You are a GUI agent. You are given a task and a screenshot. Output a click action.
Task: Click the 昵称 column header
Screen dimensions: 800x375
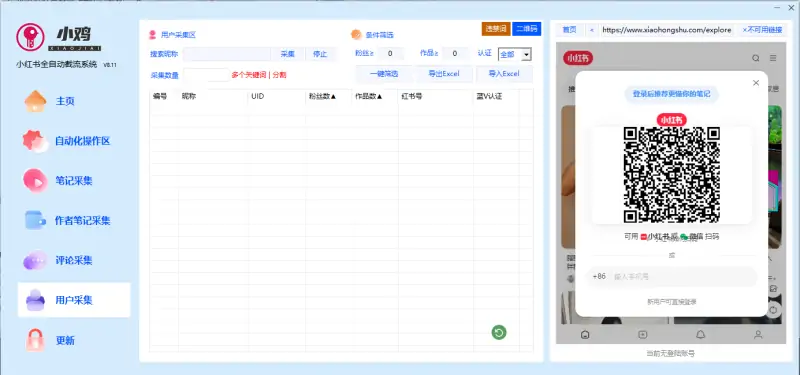pos(189,96)
